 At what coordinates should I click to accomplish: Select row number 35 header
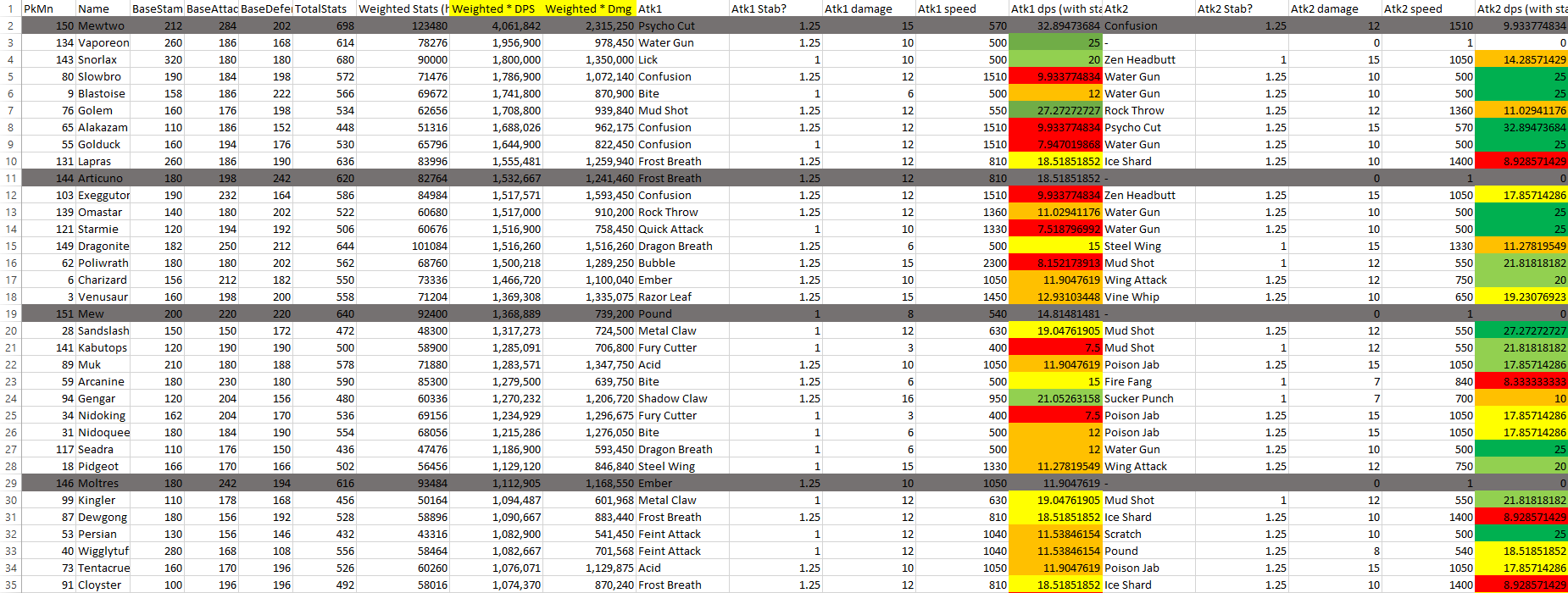click(10, 585)
